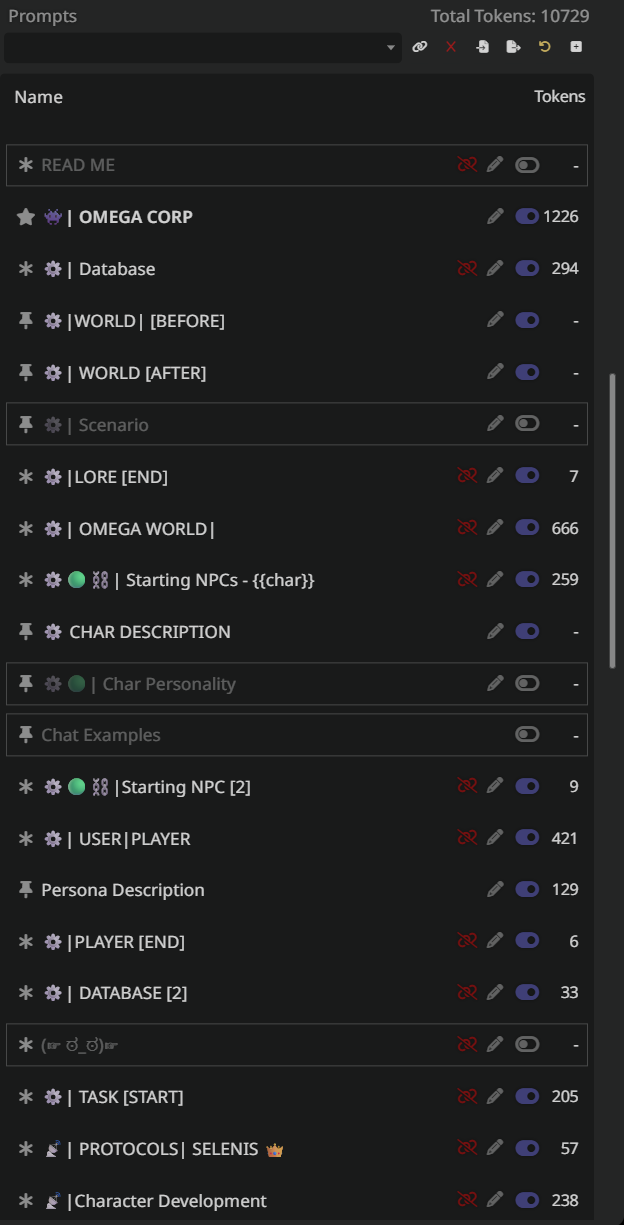Click the import prompts icon
624x1225 pixels.
tap(482, 47)
